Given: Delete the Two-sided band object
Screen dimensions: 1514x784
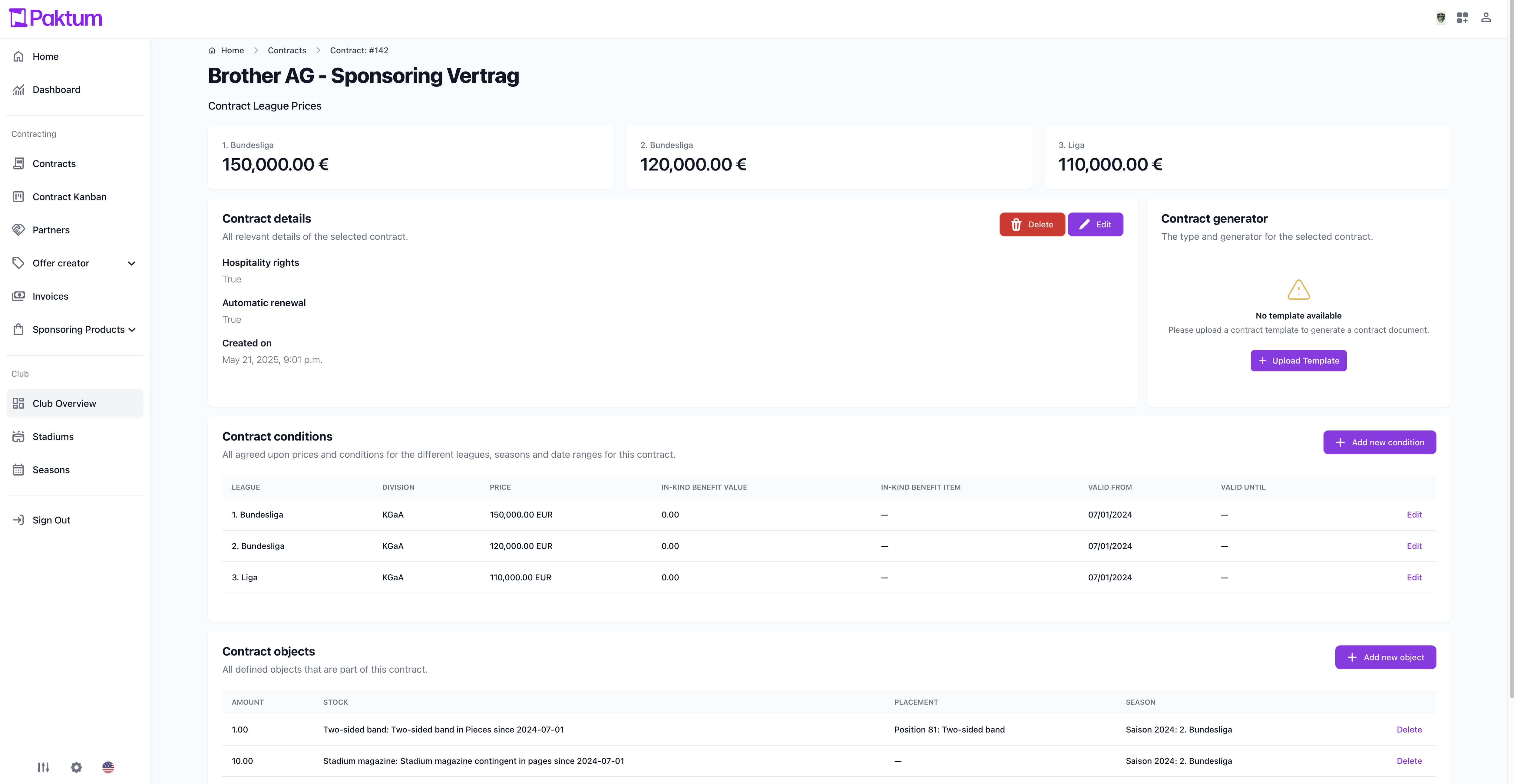Looking at the screenshot, I should [x=1409, y=730].
